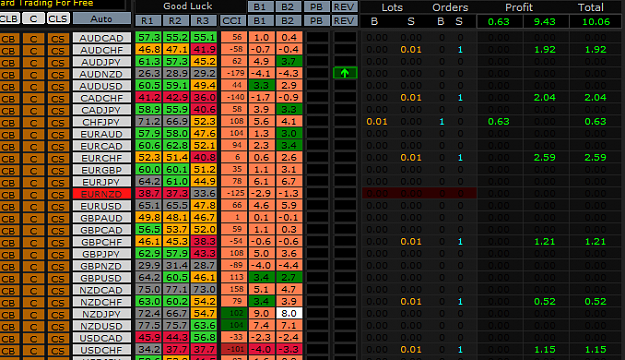
Task: Click C button in EURCHF row
Action: coord(33,158)
